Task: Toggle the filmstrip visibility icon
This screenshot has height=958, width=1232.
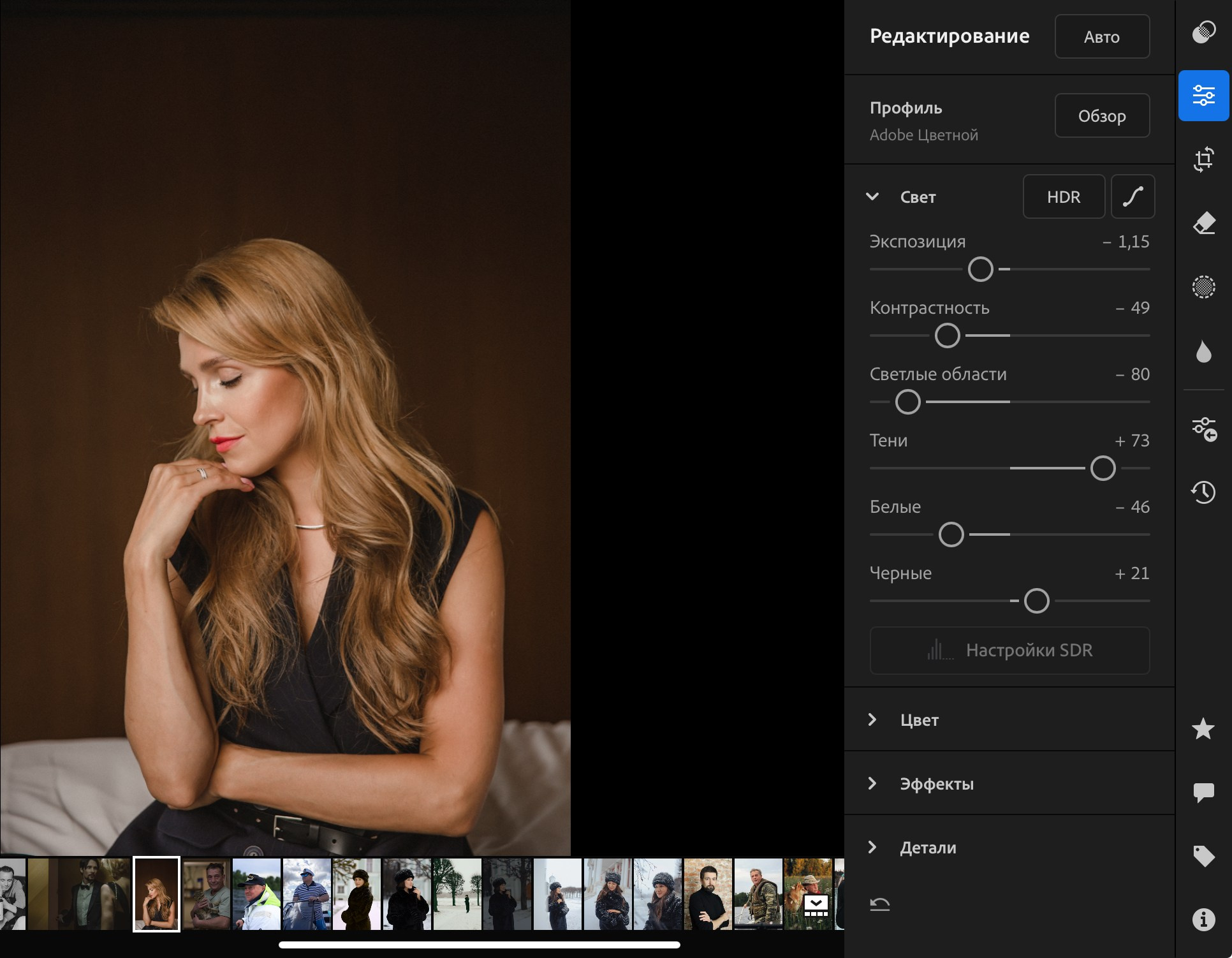Action: coord(816,905)
